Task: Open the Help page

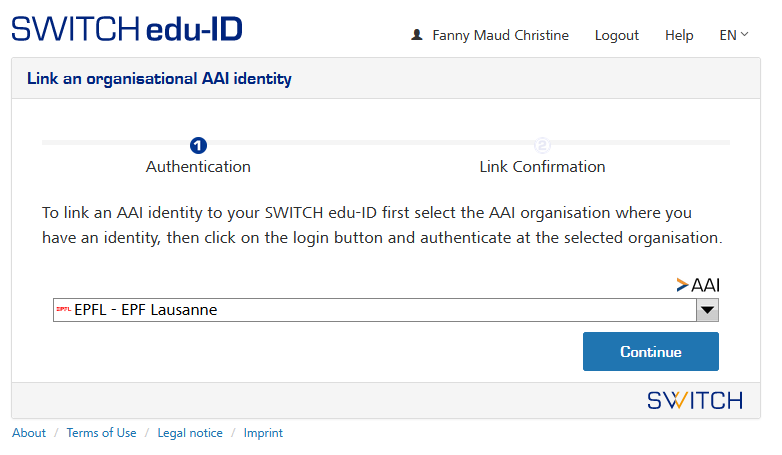Action: coord(679,35)
